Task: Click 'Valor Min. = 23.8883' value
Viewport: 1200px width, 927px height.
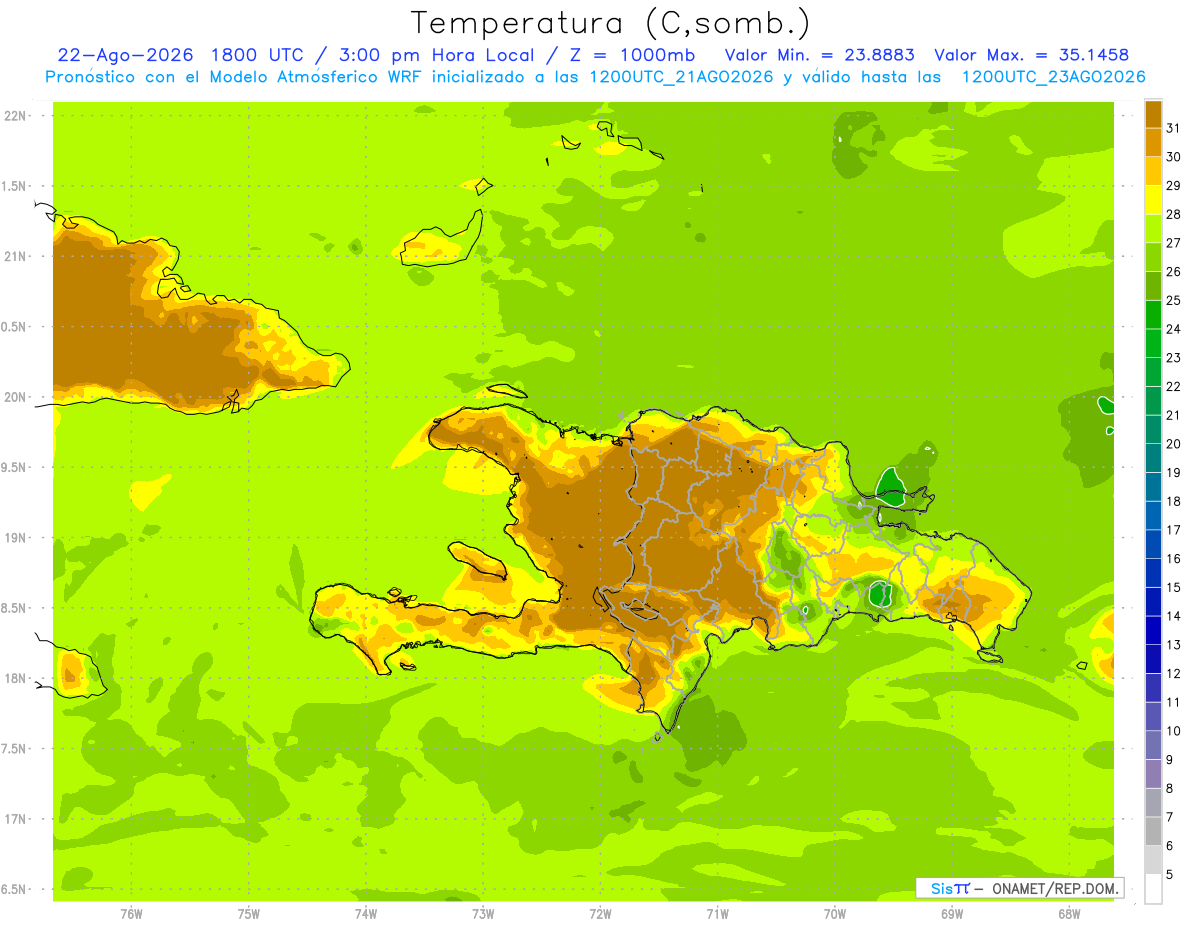Action: coord(820,55)
